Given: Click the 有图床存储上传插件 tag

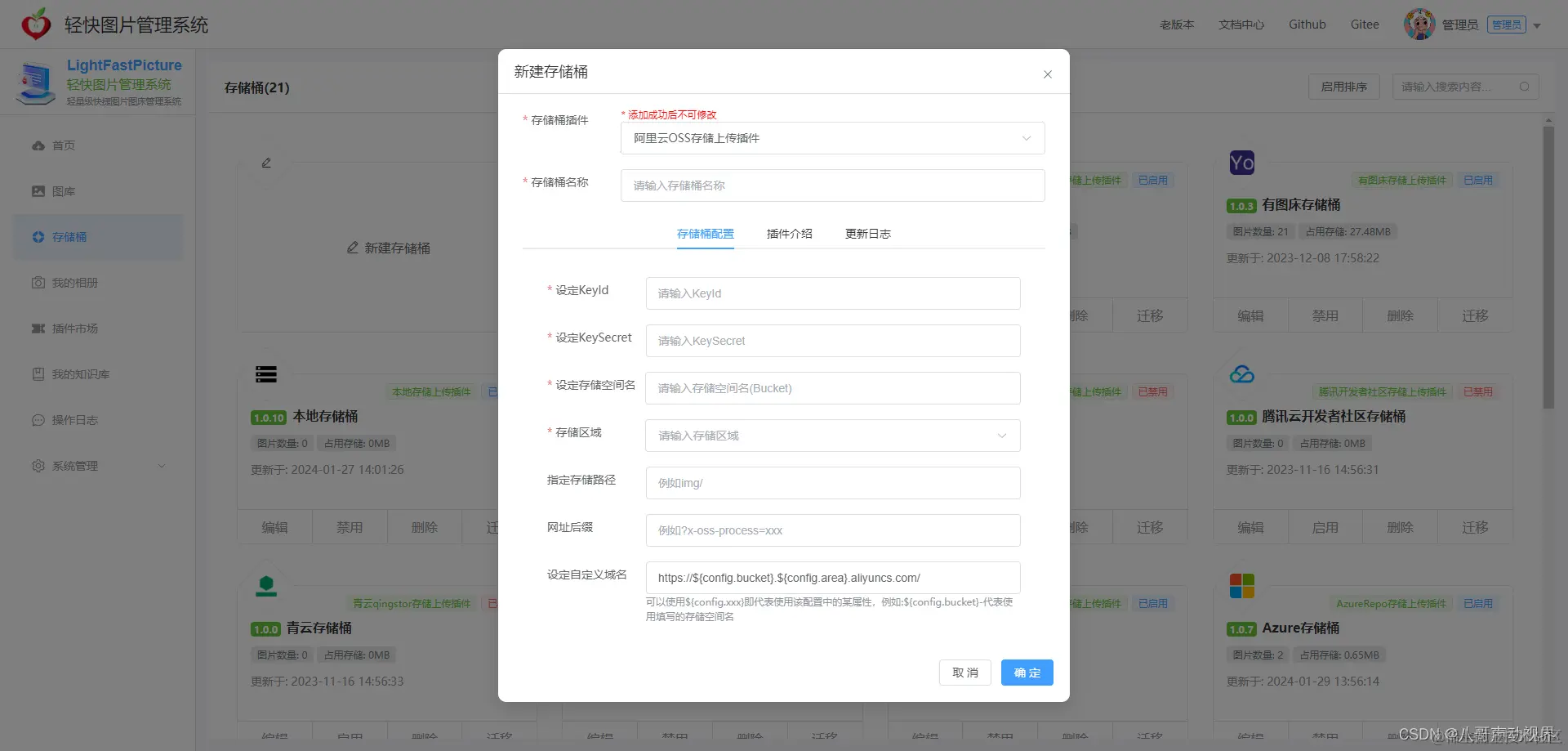Looking at the screenshot, I should tap(1402, 181).
